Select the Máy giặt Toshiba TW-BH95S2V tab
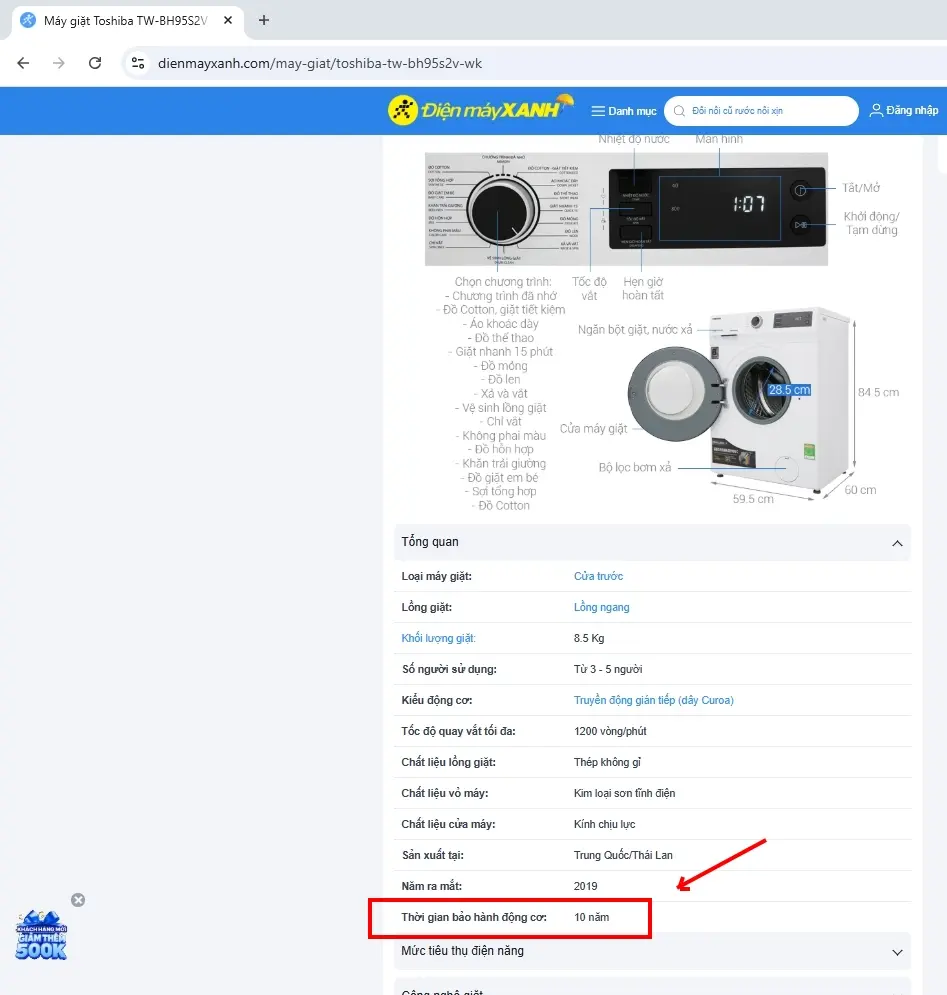The image size is (947, 995). pos(126,20)
